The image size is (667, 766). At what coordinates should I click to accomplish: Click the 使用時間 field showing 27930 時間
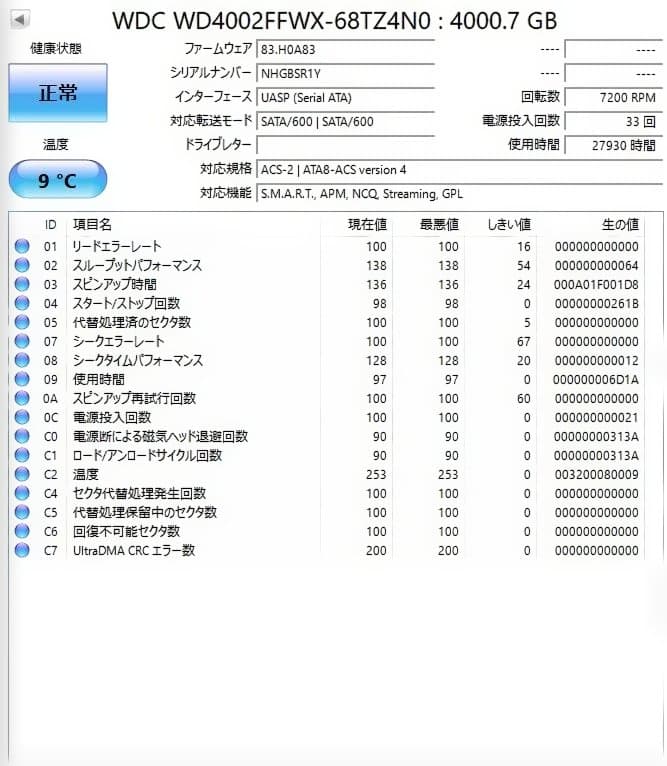(x=611, y=145)
